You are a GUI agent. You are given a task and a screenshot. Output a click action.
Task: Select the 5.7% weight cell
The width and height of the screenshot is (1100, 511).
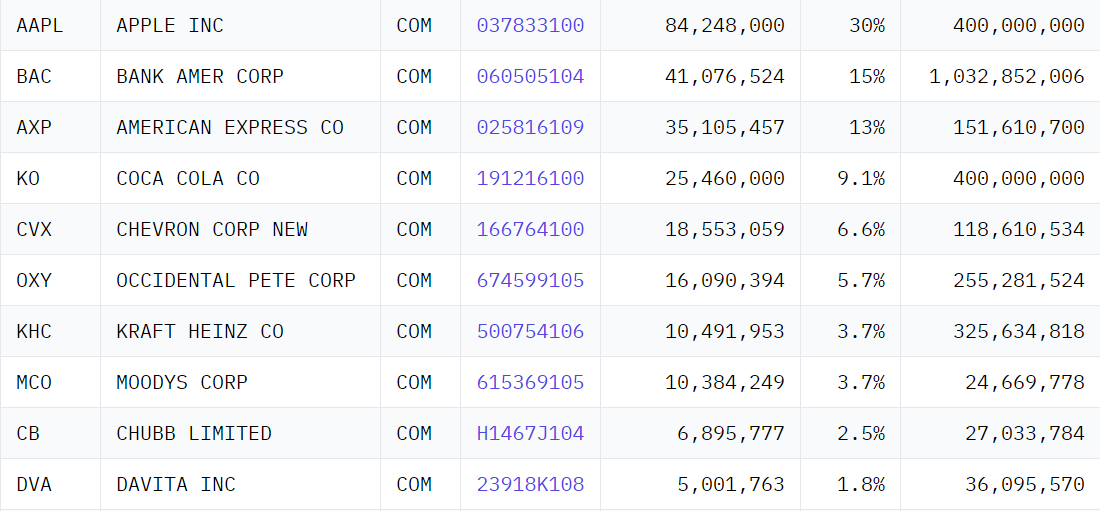[x=850, y=280]
